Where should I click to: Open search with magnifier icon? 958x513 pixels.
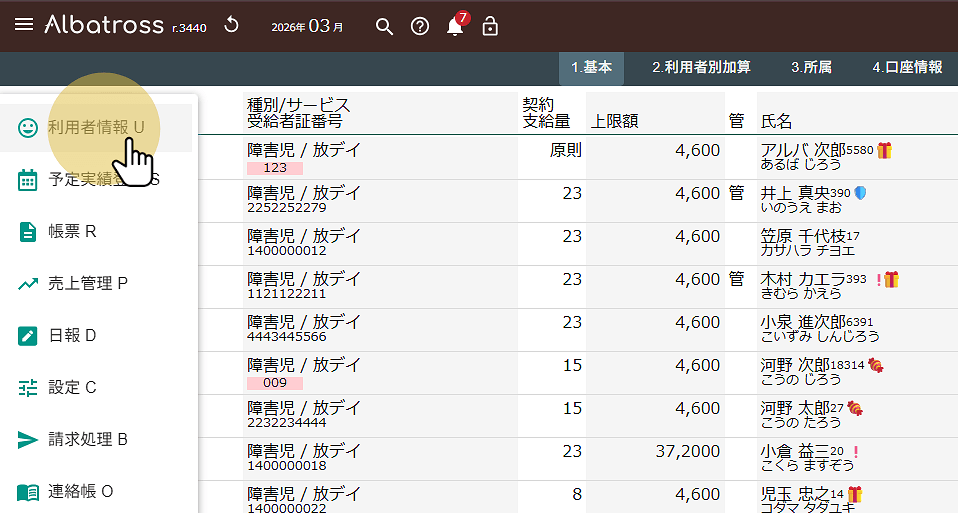point(384,26)
